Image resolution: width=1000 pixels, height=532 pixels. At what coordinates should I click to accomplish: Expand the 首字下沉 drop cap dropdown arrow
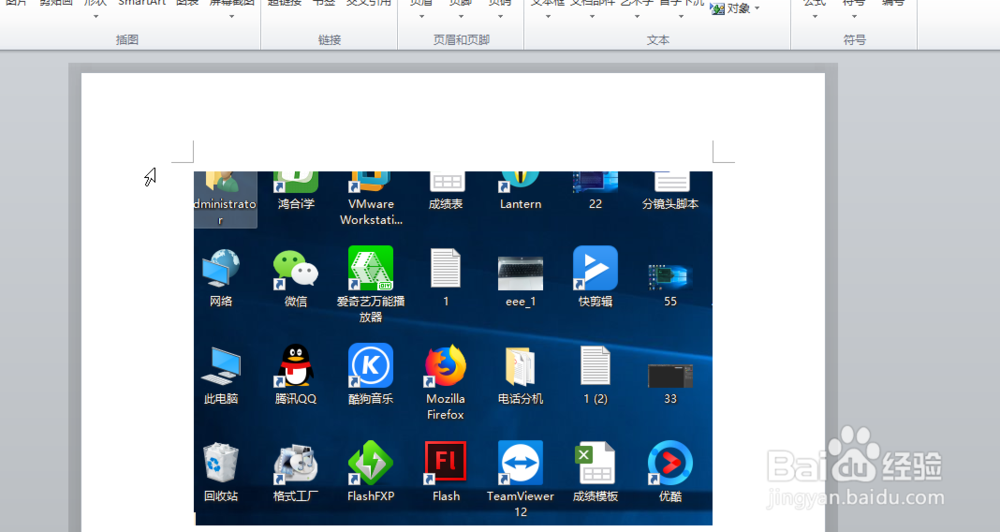point(681,16)
